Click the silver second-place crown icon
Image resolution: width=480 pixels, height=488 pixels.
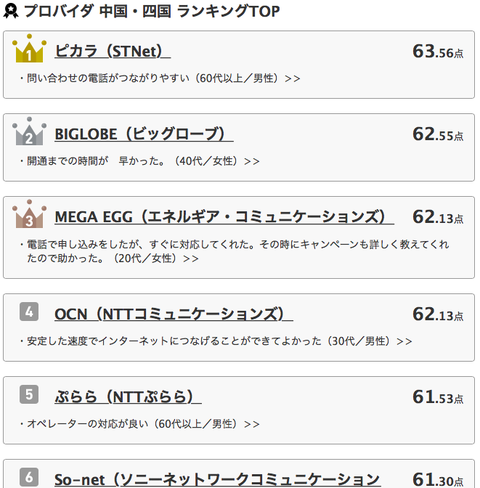tap(29, 131)
